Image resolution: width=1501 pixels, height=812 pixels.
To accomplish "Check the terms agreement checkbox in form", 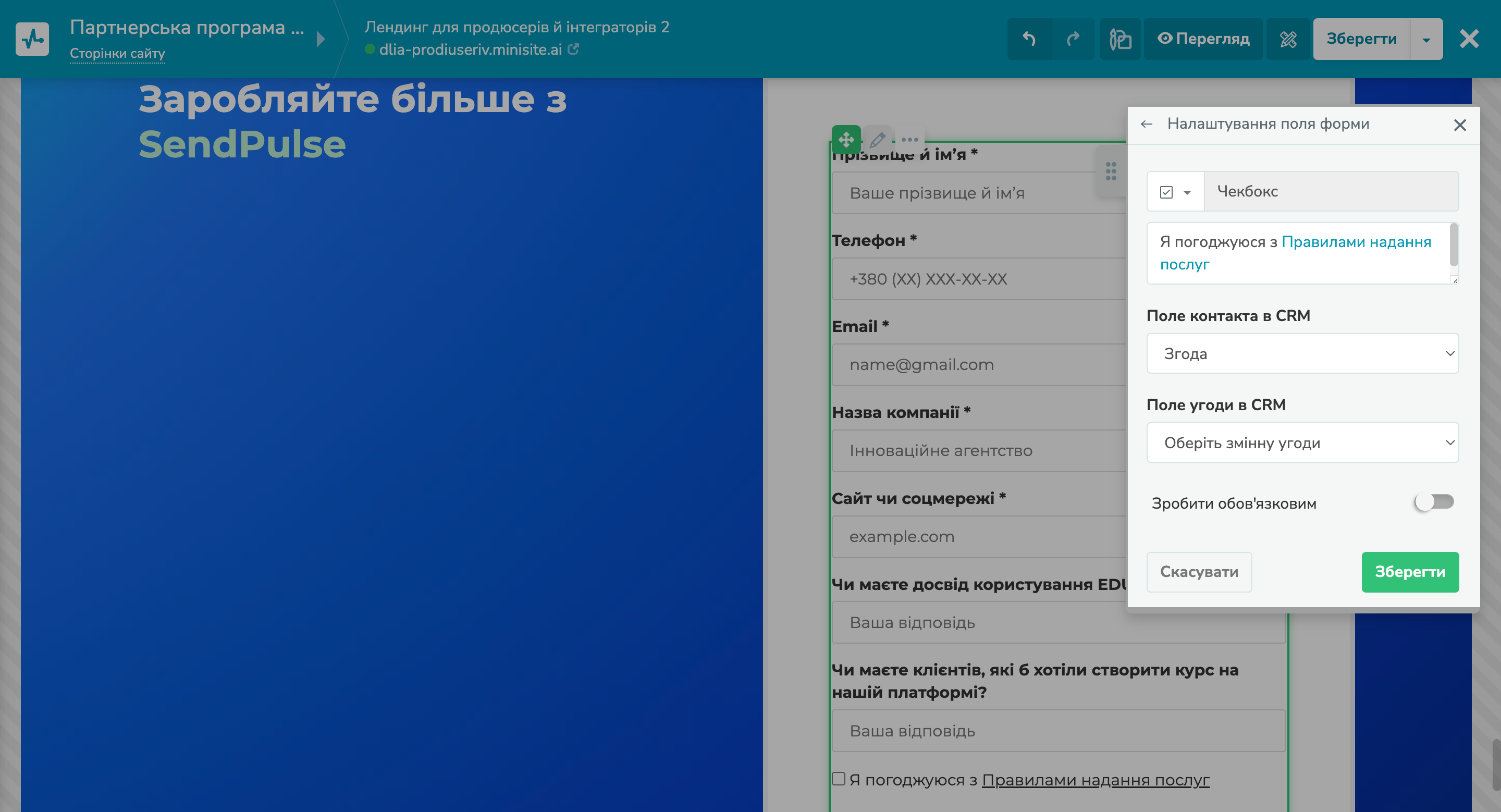I will tap(839, 779).
